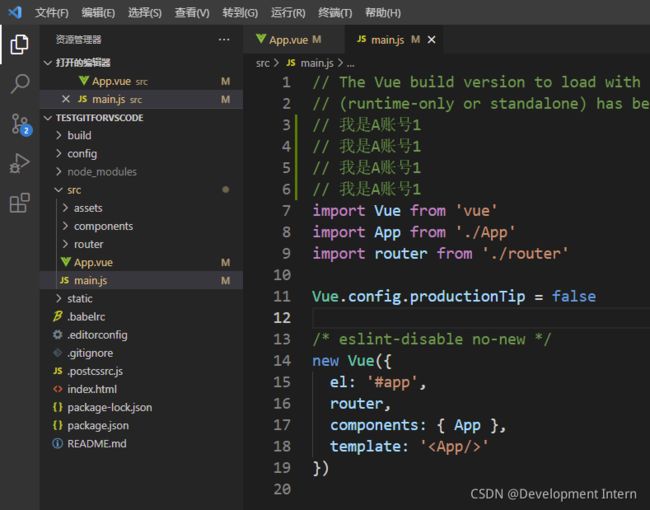This screenshot has width=650, height=510.
Task: Close the main.js editor tab
Action: point(432,39)
